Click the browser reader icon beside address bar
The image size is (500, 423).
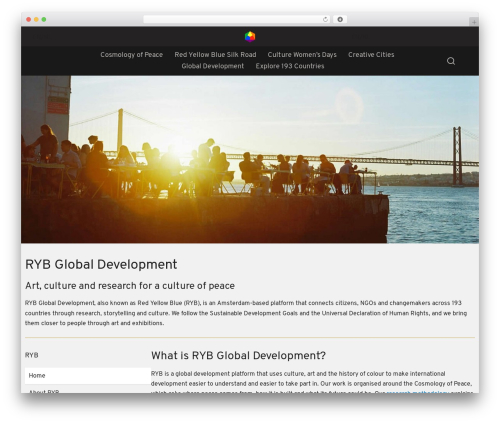click(x=340, y=19)
